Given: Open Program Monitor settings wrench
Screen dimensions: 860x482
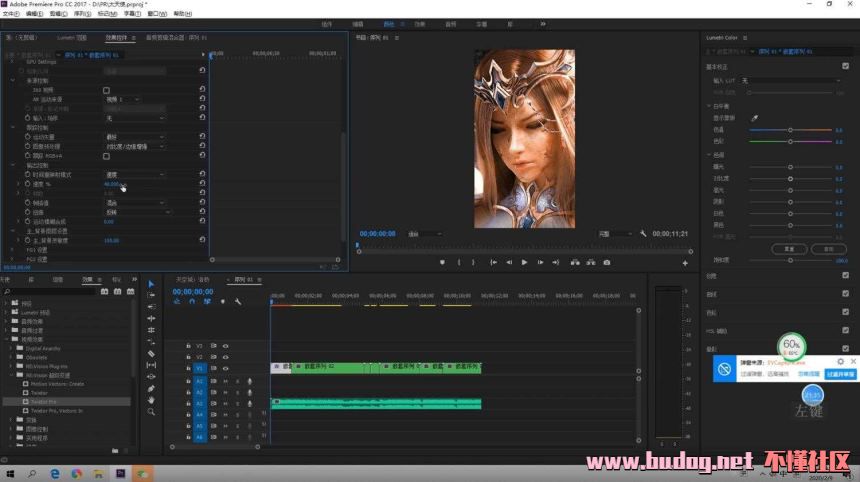Looking at the screenshot, I should coord(643,234).
